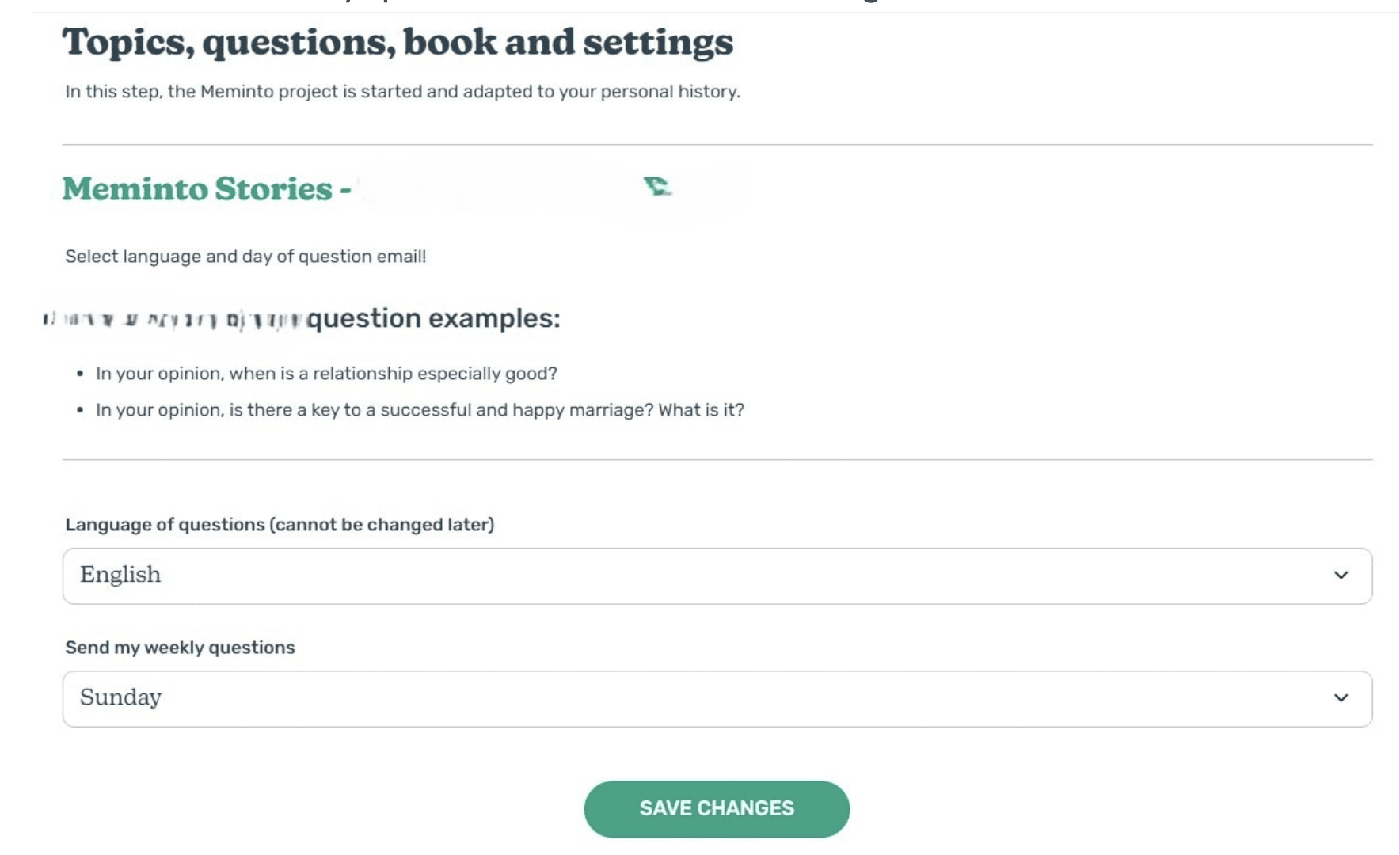Click the Topics, questions, book and settings title

coord(398,43)
